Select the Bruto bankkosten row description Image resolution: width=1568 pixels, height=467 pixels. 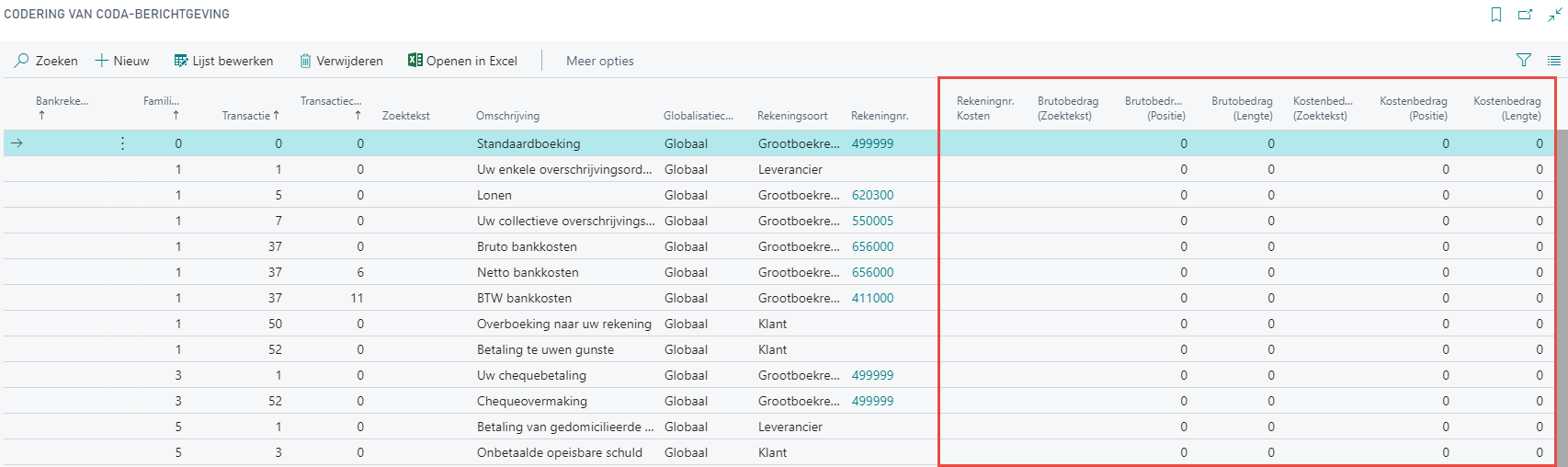coord(527,246)
